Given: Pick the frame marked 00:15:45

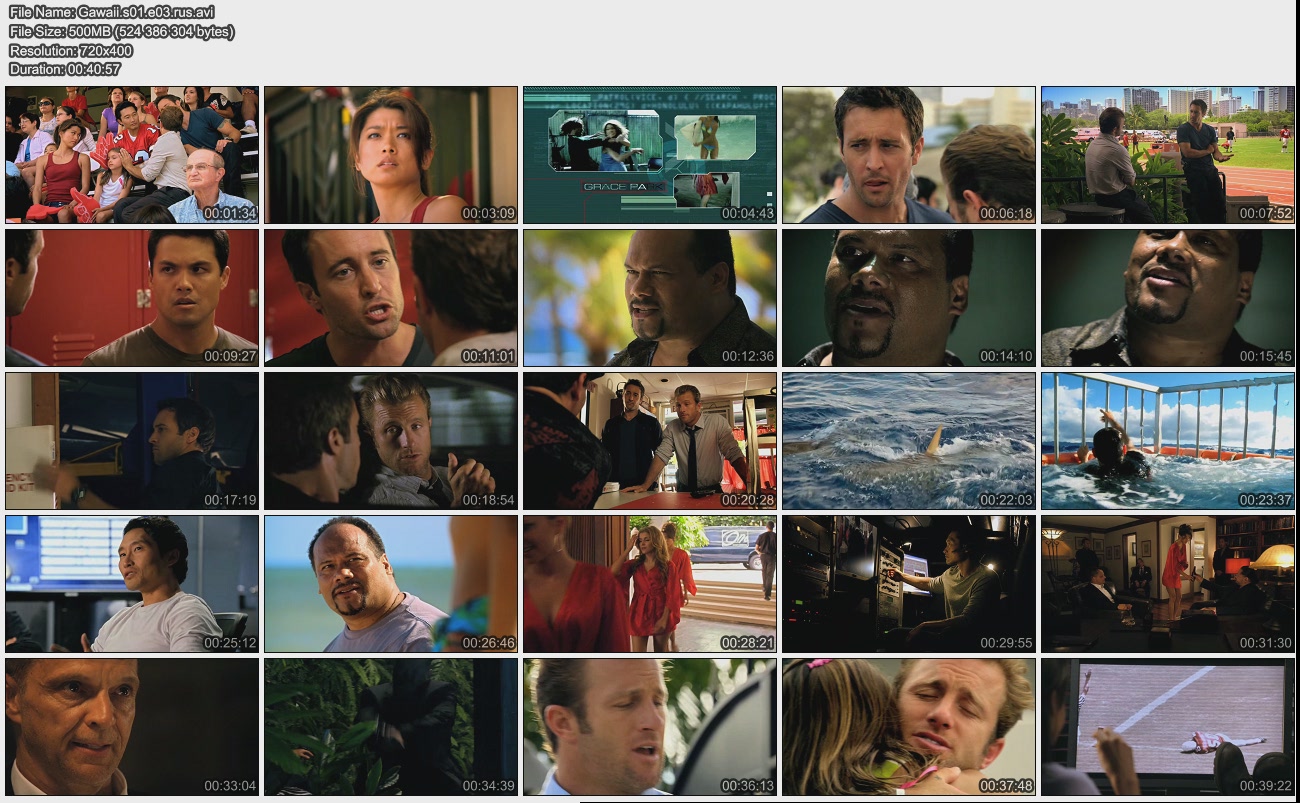Looking at the screenshot, I should pos(1167,298).
